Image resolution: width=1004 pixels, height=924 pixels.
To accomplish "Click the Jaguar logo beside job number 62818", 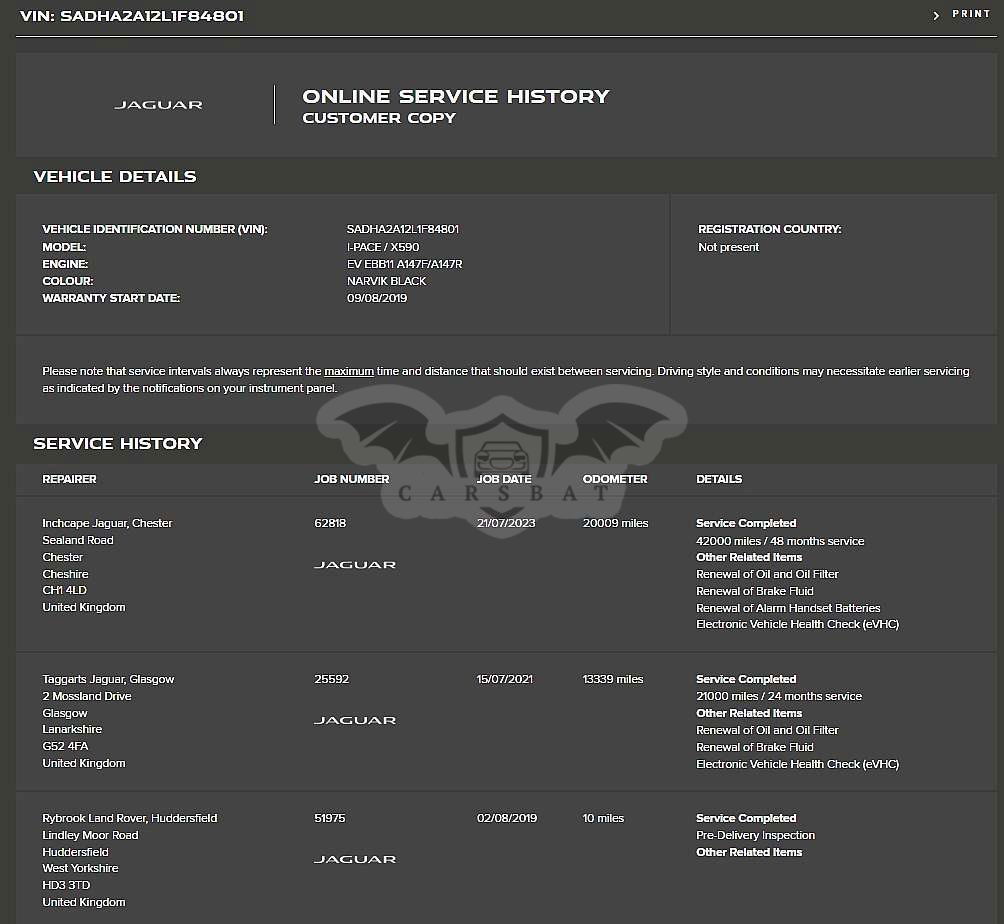I will [354, 565].
